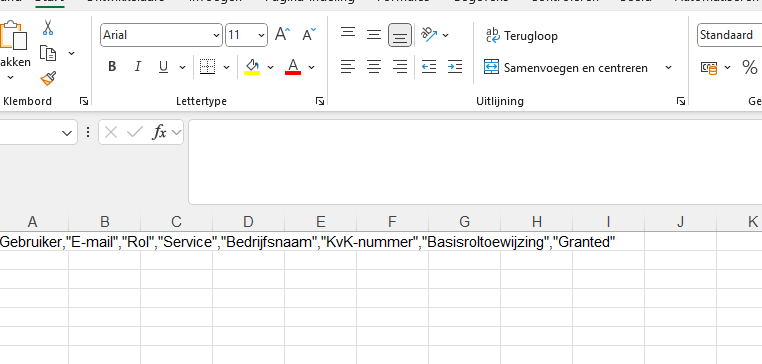
Task: Apply red font color
Action: 293,67
